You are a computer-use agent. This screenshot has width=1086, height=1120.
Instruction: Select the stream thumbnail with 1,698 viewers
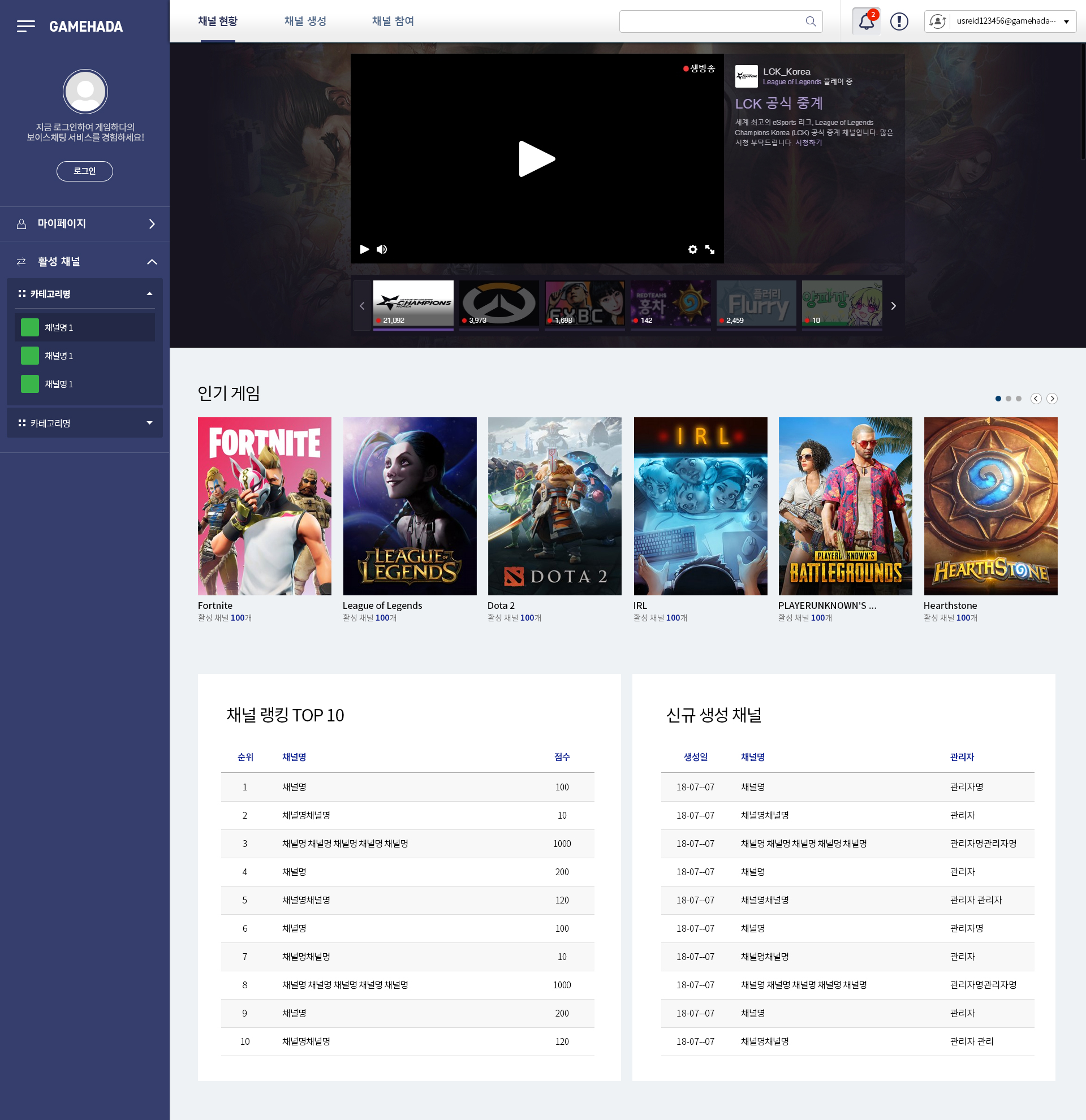click(585, 304)
